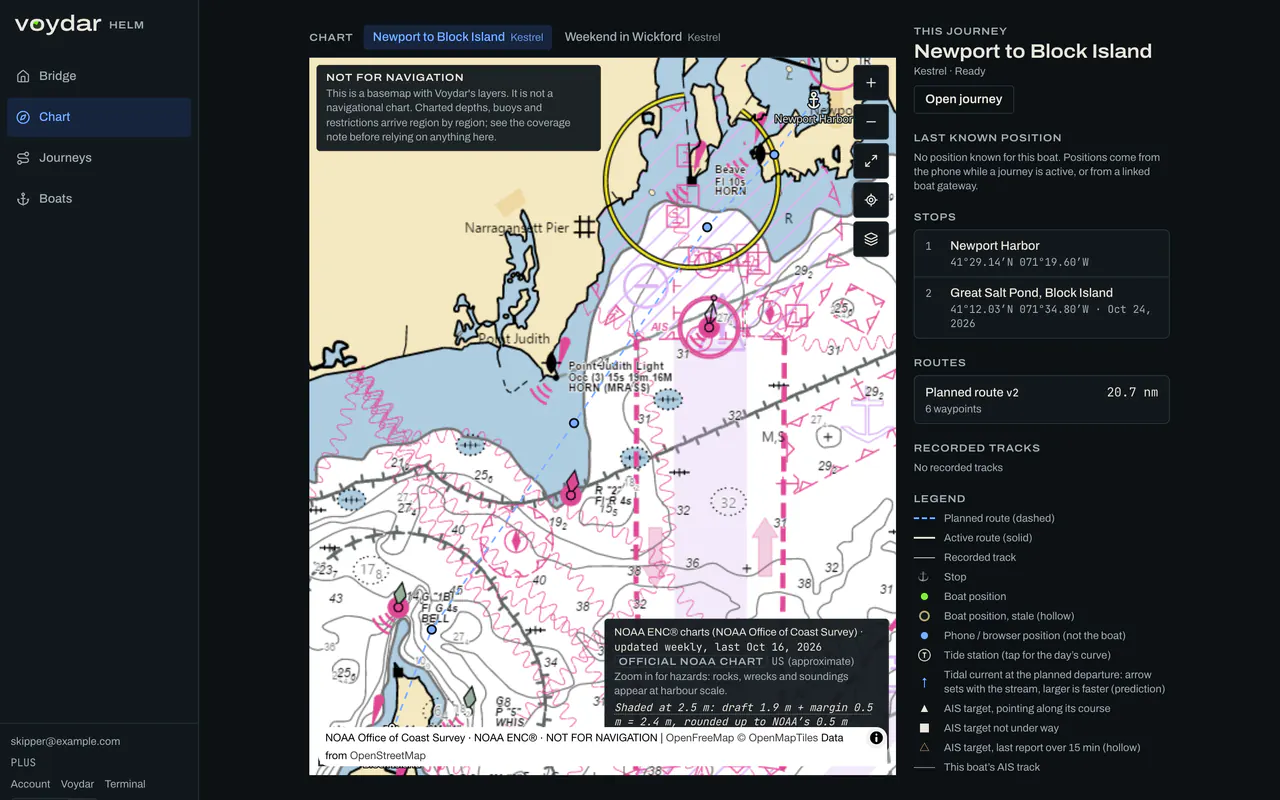Viewport: 1280px width, 800px height.
Task: Click the Boats anchor icon in sidebar
Action: (x=23, y=199)
